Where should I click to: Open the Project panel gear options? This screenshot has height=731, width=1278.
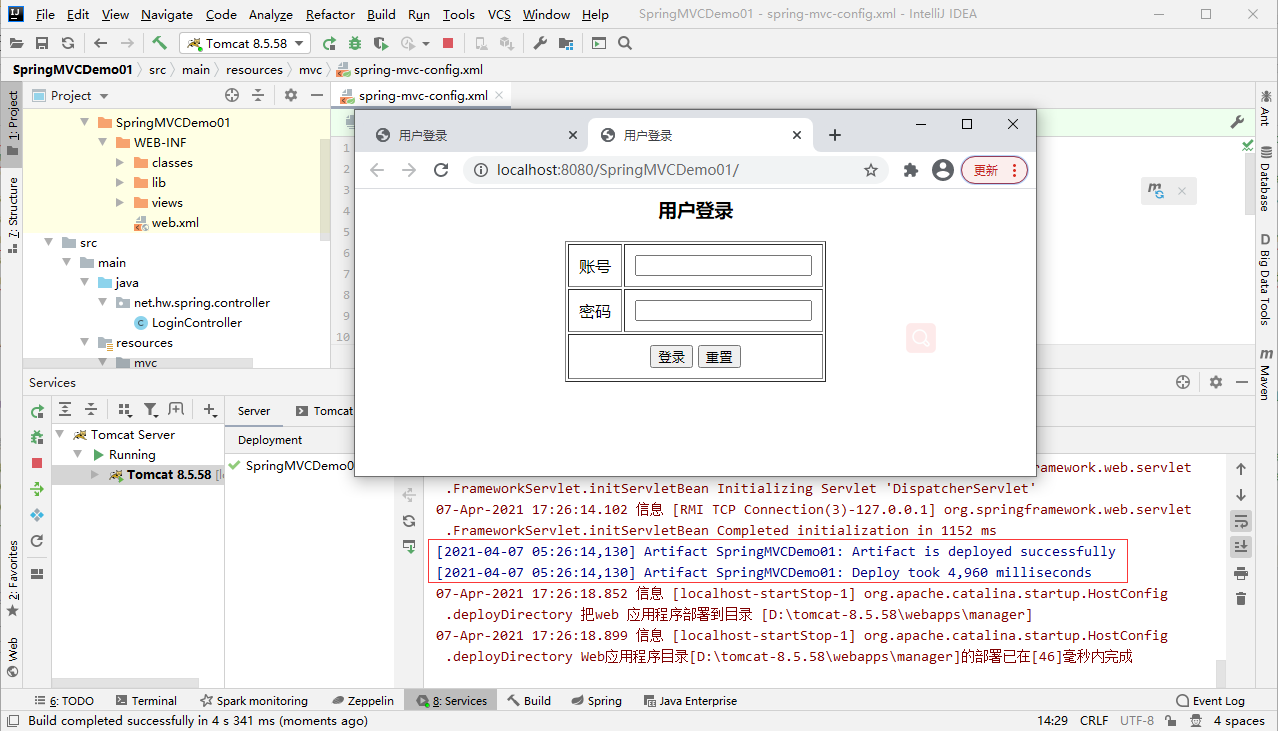291,95
